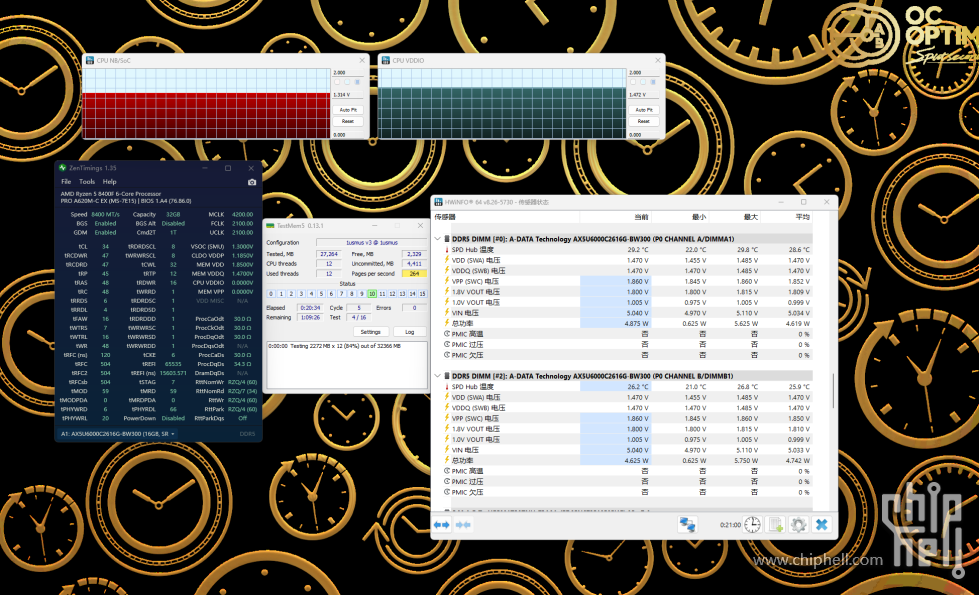979x595 pixels.
Task: Click the HWiNFO elapsed-time clock icon
Action: coord(751,524)
